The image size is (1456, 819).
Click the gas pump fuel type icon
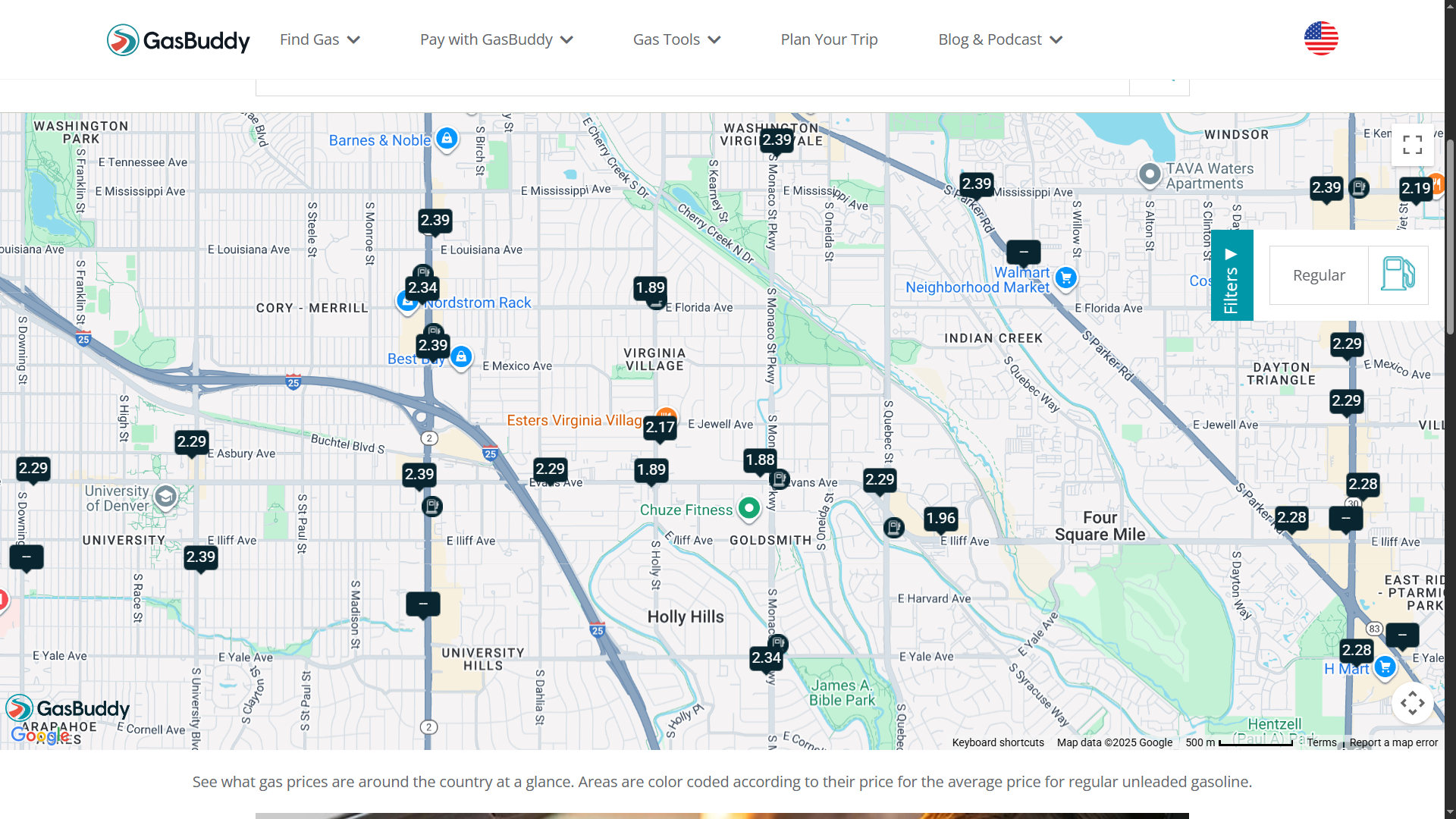coord(1398,275)
